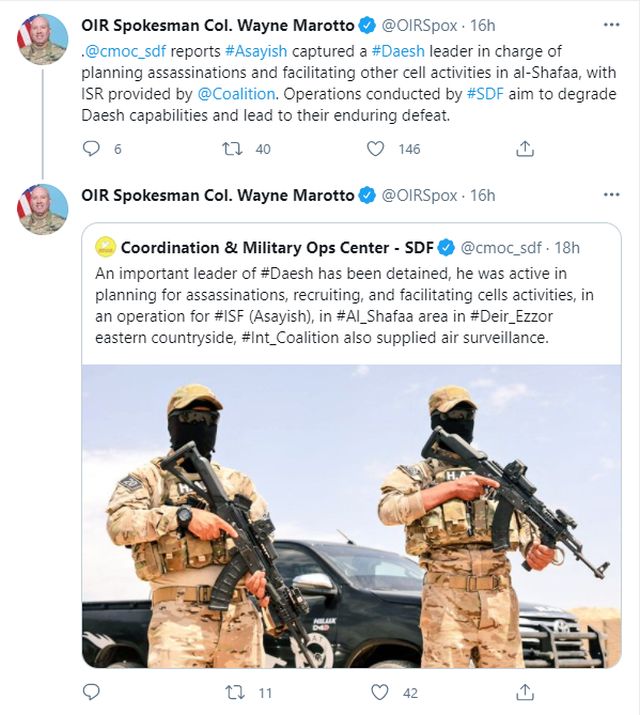Open the #SDF hashtag link
Viewport: 640px width, 715px height.
(x=487, y=95)
